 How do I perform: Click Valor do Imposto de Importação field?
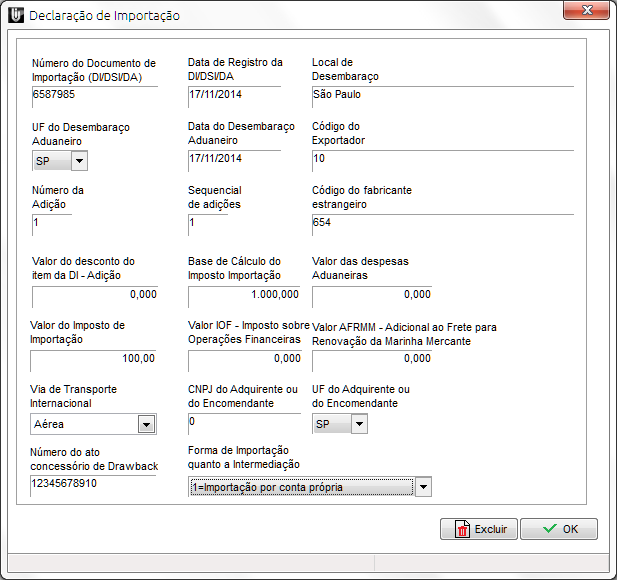[94, 358]
